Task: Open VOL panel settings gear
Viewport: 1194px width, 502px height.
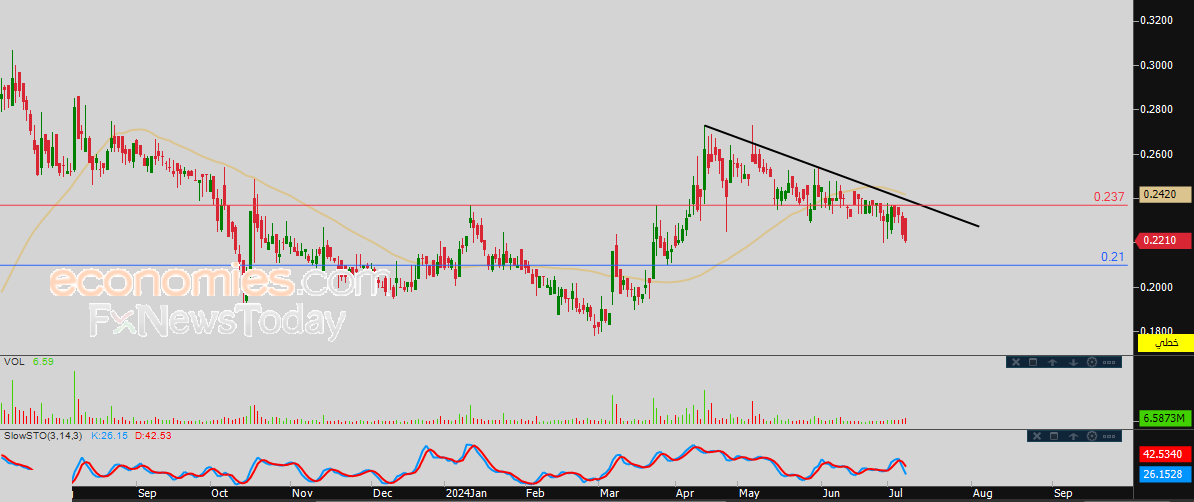Action: click(1091, 362)
